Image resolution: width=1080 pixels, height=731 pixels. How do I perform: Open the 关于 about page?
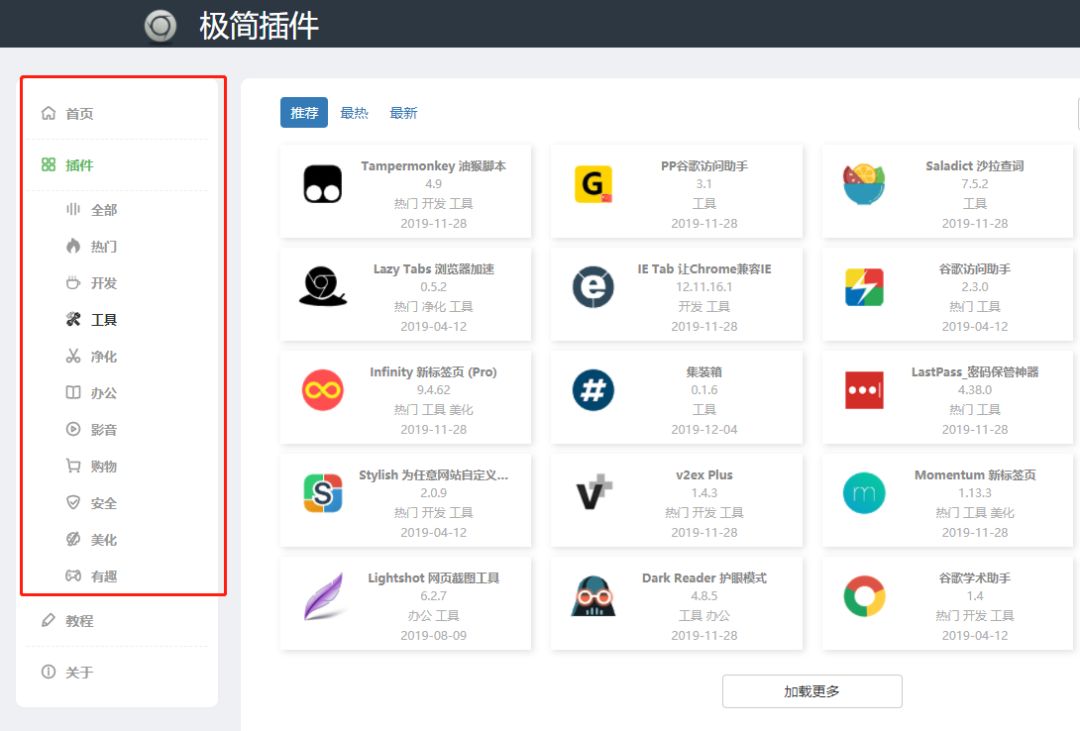pyautogui.click(x=67, y=672)
